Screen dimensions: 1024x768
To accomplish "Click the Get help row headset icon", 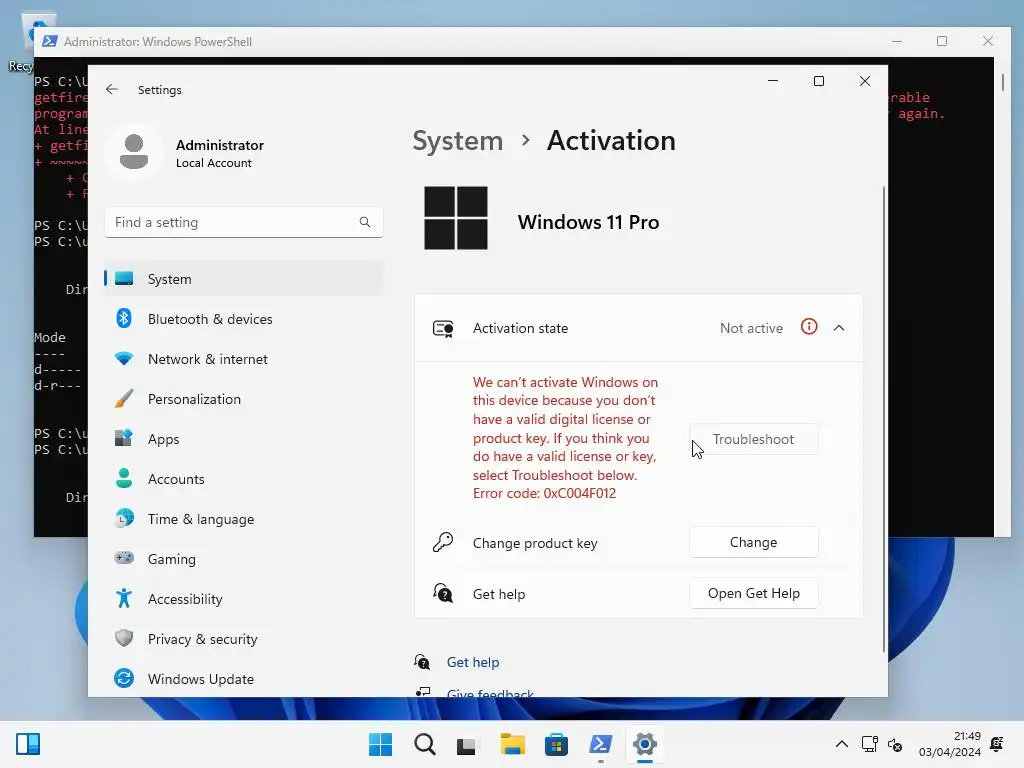I will click(x=443, y=593).
